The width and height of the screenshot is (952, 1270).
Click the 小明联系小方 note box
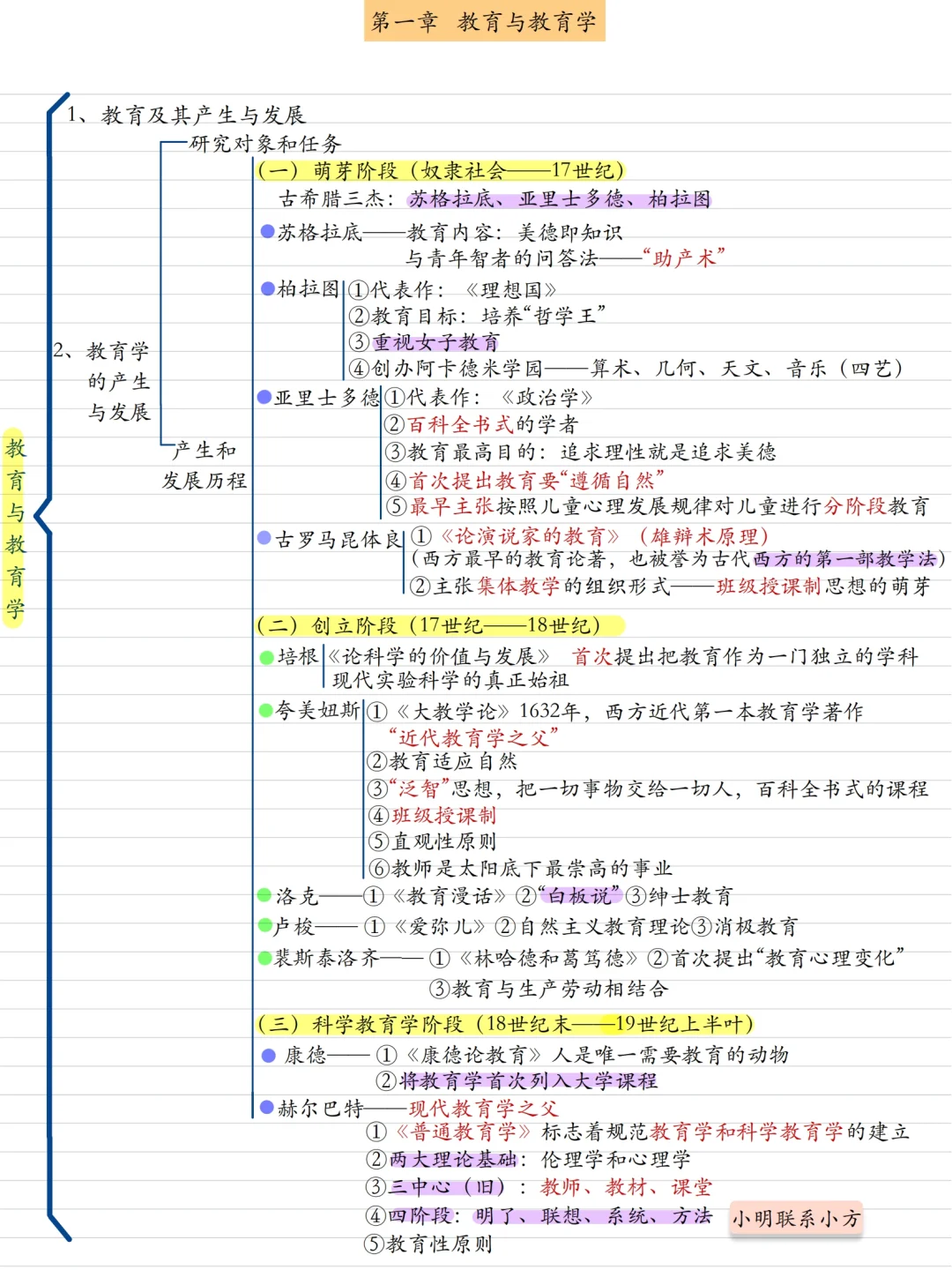796,1216
